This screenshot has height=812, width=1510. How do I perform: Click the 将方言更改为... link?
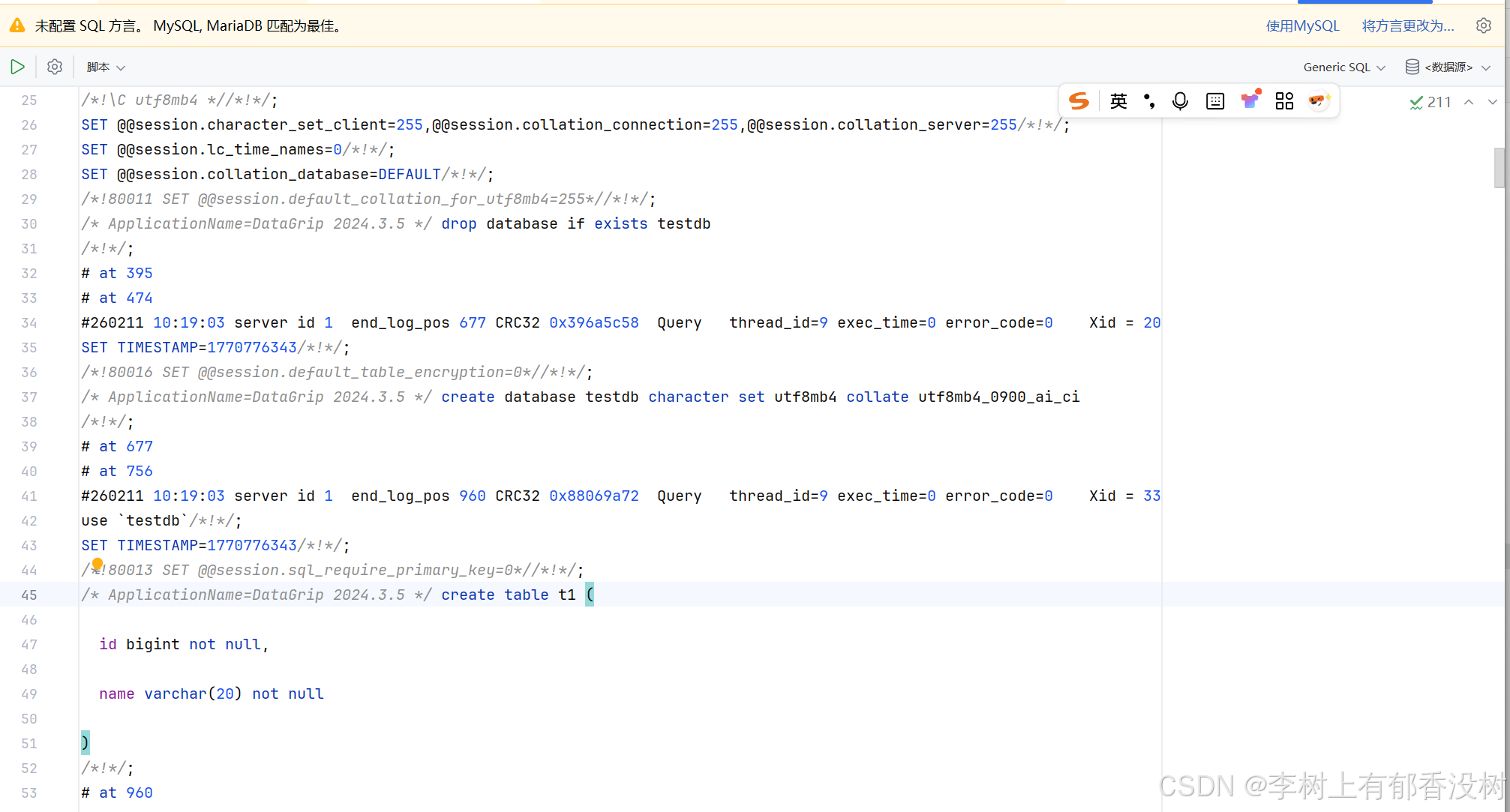(1407, 26)
